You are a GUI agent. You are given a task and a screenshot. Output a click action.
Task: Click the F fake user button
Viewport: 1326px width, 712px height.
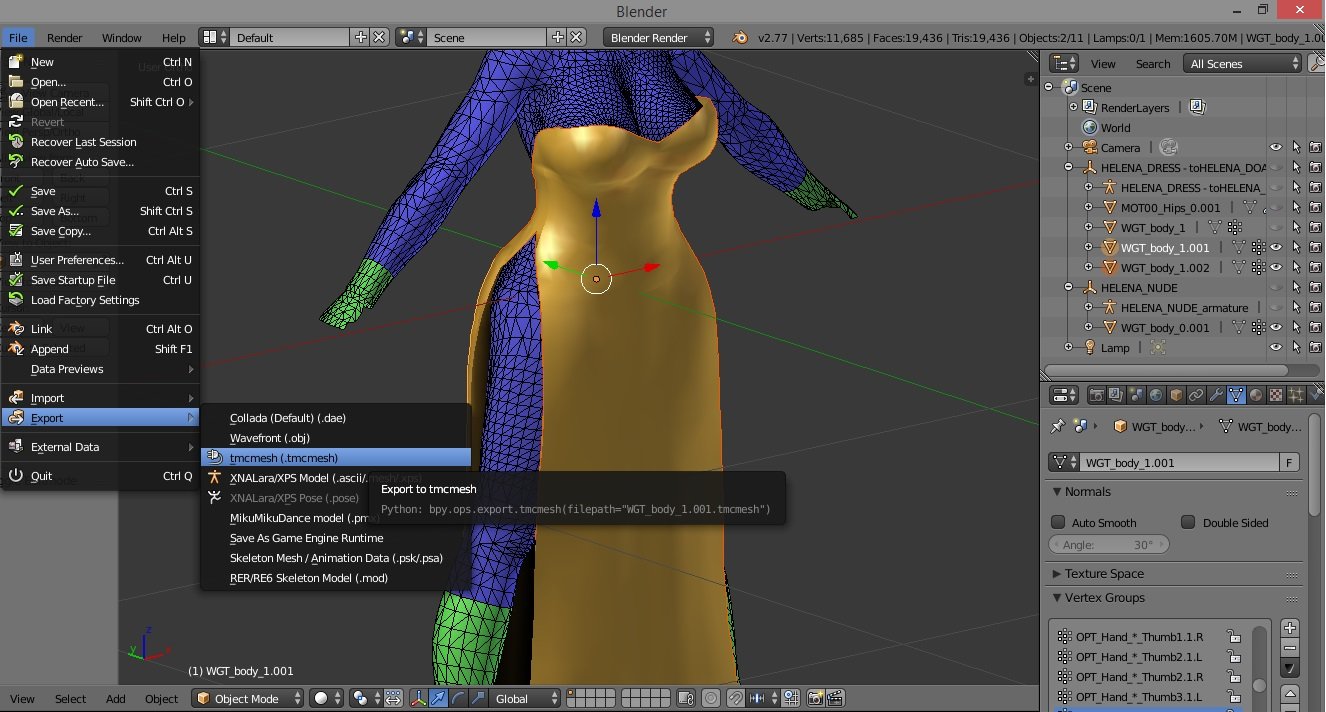point(1290,463)
